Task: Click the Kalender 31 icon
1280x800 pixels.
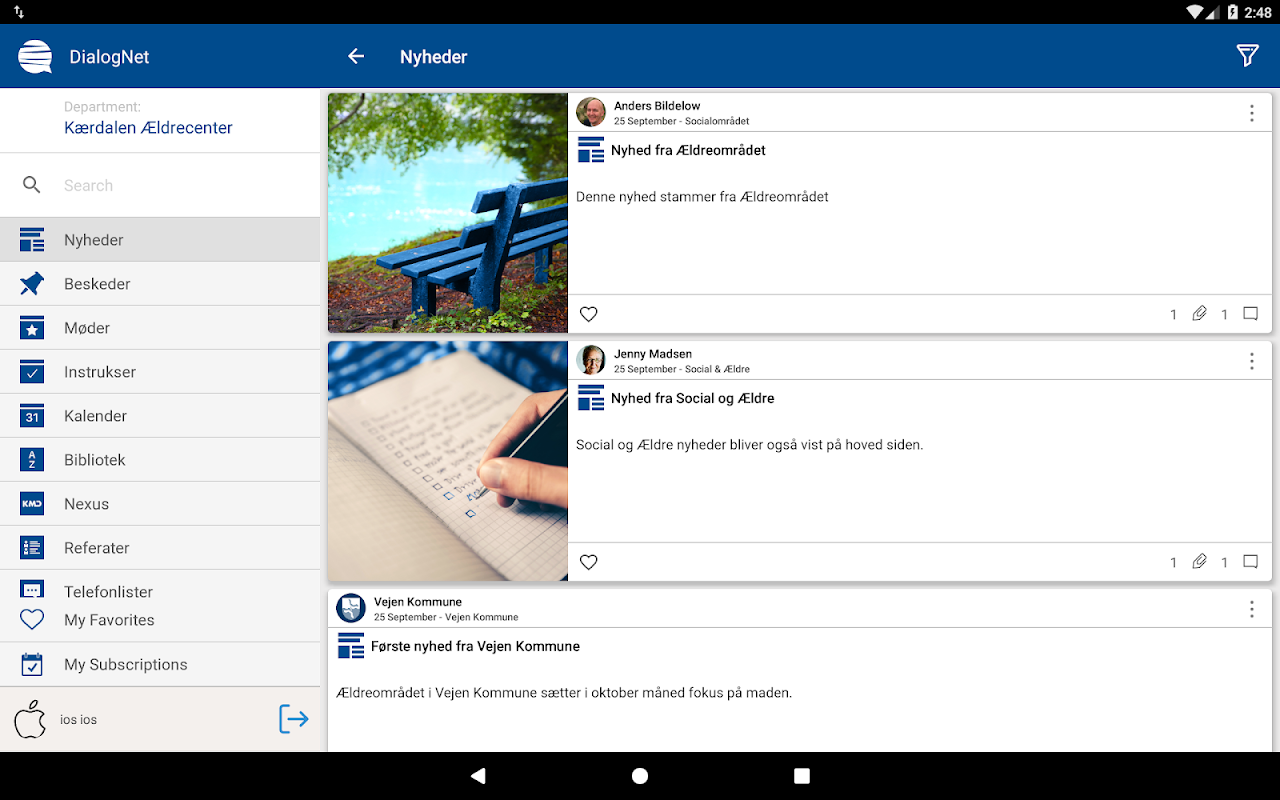Action: coord(32,416)
